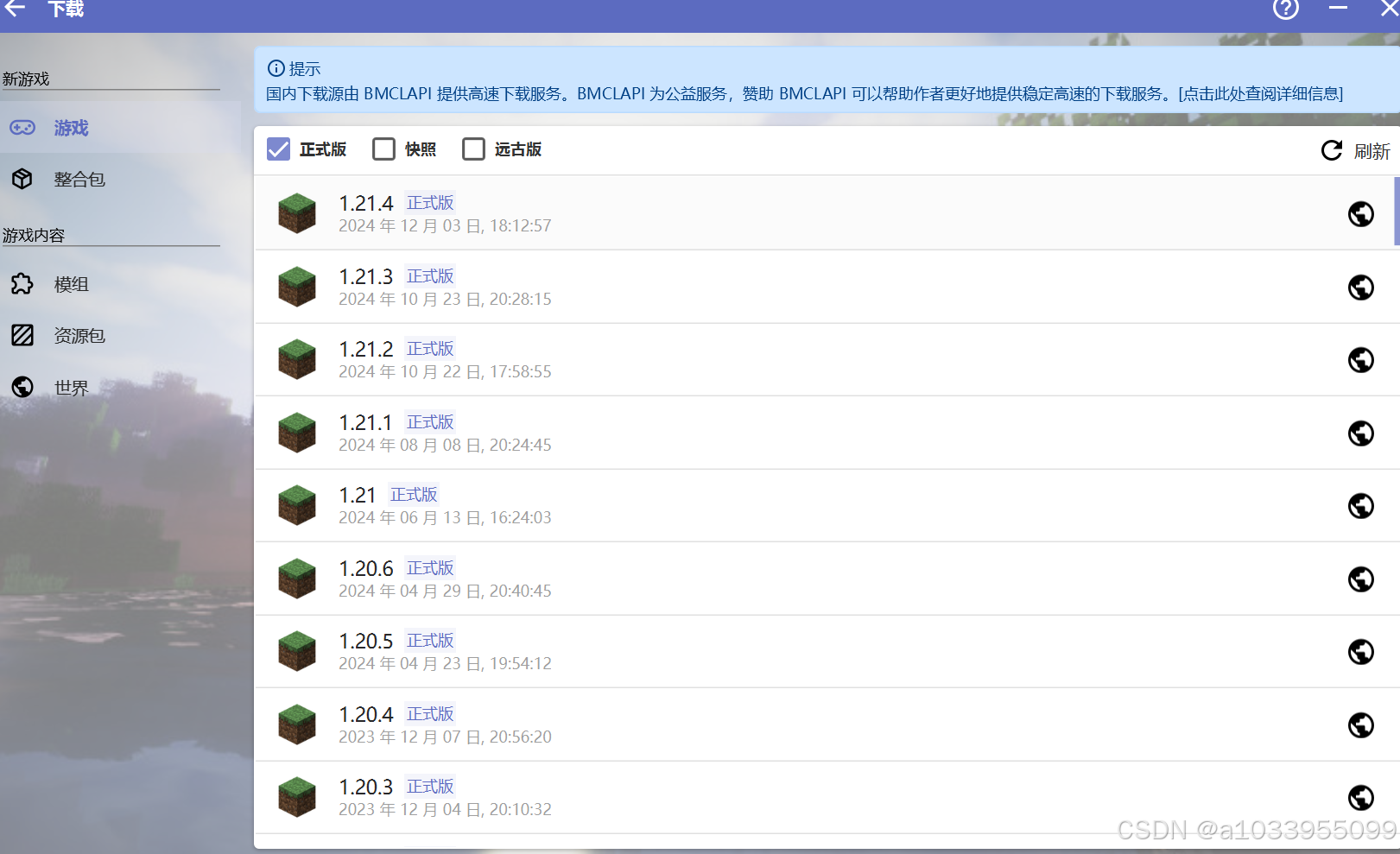Screen dimensions: 1400x854
Task: Enable the 快照 checkbox
Action: (x=383, y=149)
